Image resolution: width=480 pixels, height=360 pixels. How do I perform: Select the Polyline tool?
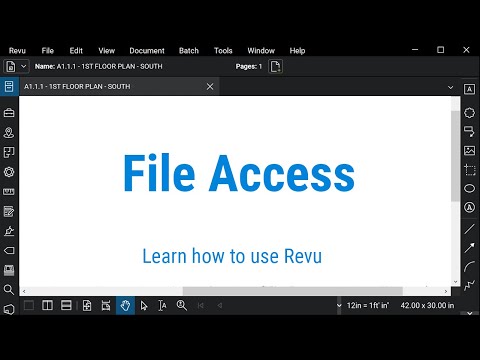tap(469, 285)
